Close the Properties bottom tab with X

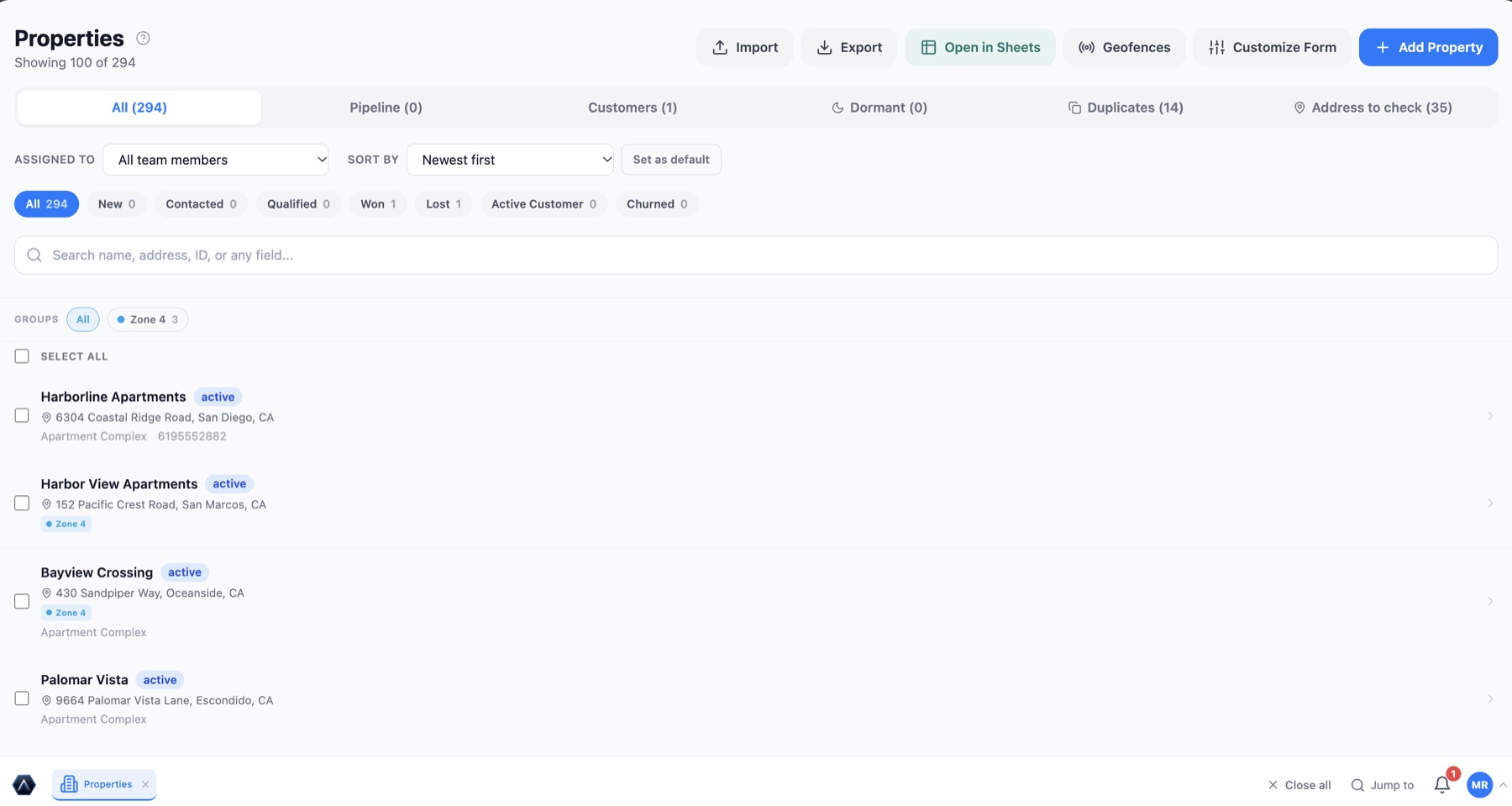click(145, 784)
